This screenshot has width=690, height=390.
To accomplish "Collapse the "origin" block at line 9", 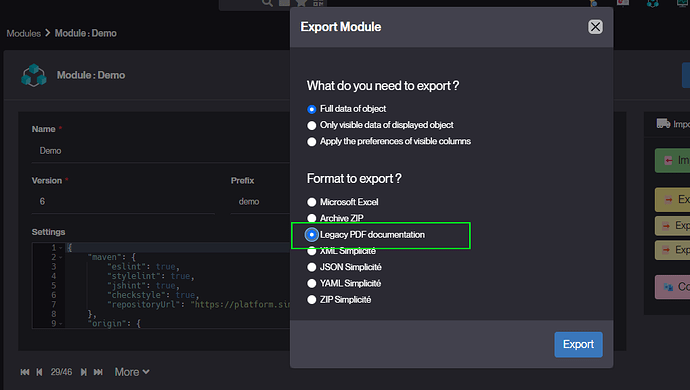I will [x=61, y=324].
